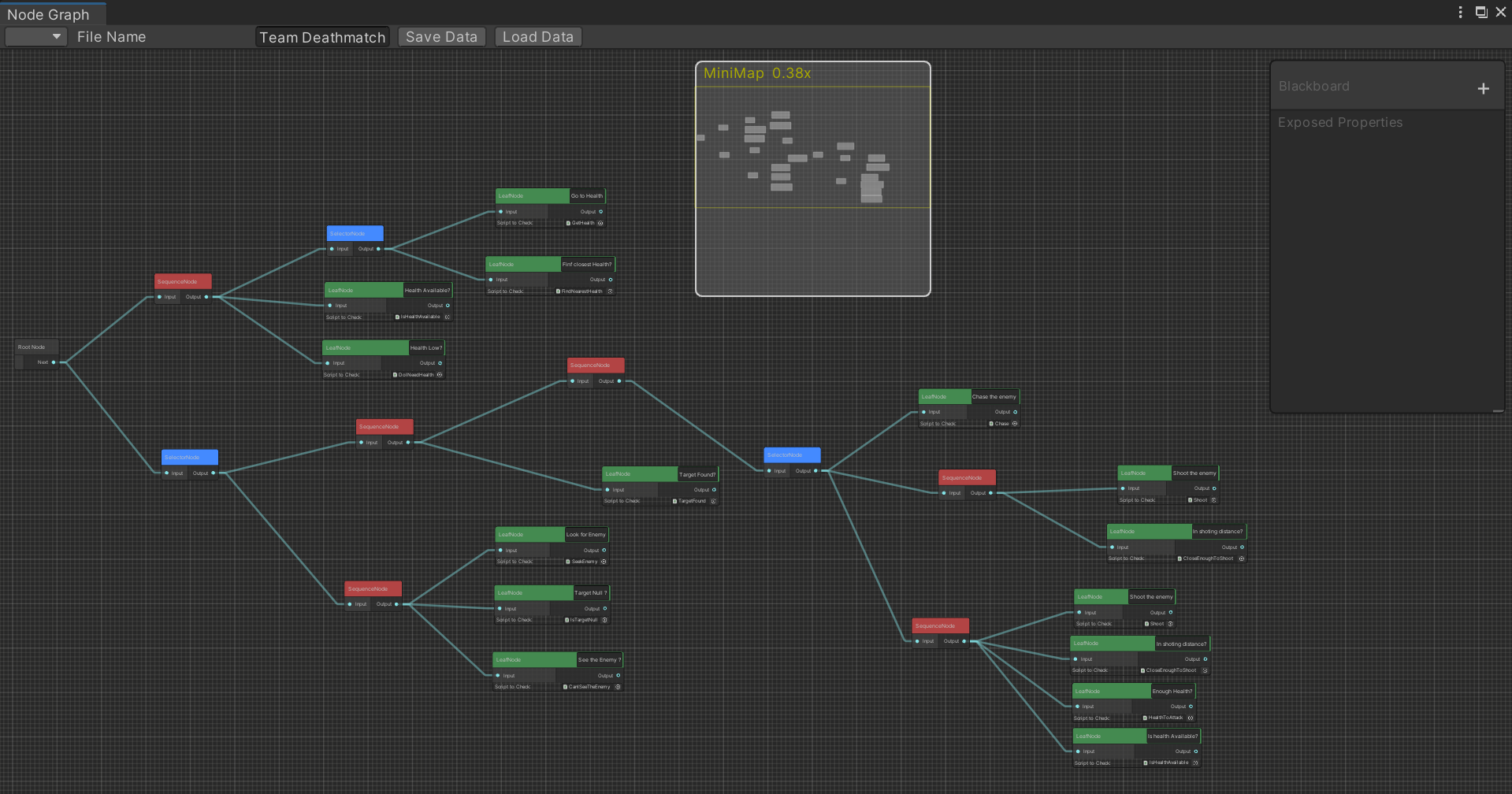Select LeafNode header of Look for Enemy node

529,535
